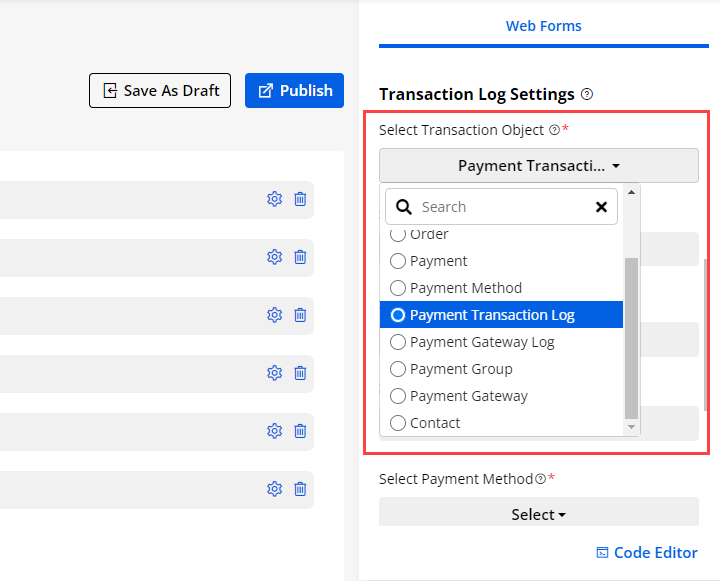Choose the Payment Gateway Log option
Image resolution: width=720 pixels, height=581 pixels.
(398, 342)
